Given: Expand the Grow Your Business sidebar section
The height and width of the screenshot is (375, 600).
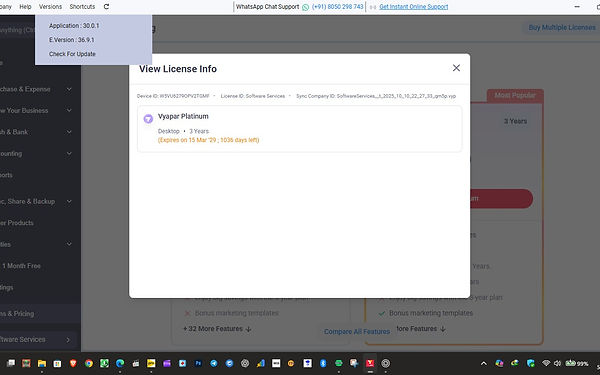Looking at the screenshot, I should [69, 111].
